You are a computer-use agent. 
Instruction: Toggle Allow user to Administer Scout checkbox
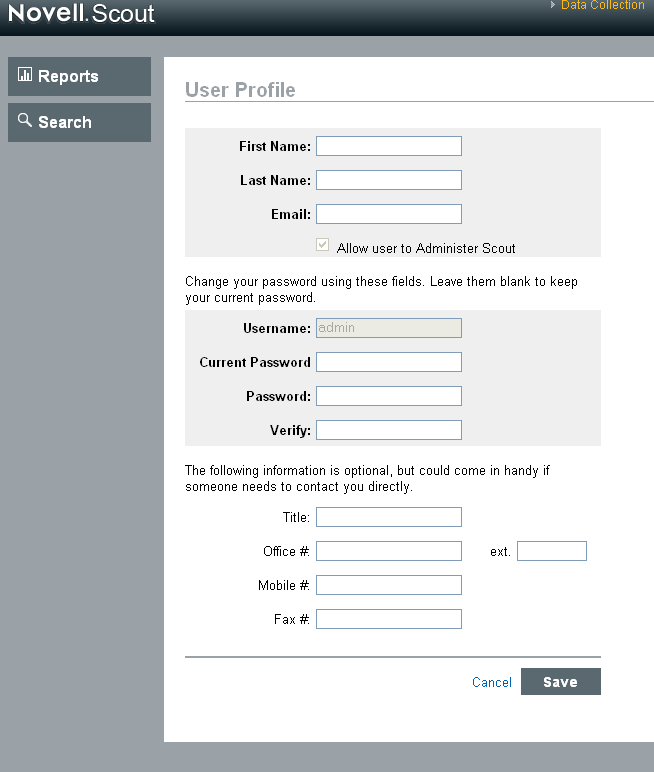[322, 246]
